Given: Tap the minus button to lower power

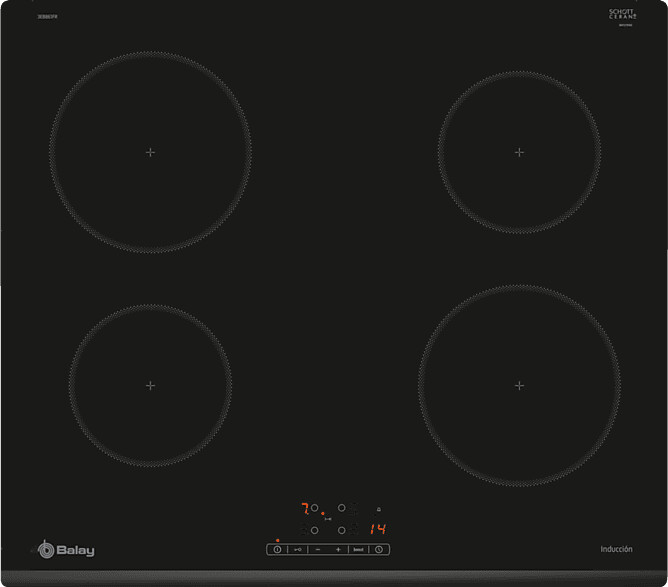Looking at the screenshot, I should pos(318,549).
